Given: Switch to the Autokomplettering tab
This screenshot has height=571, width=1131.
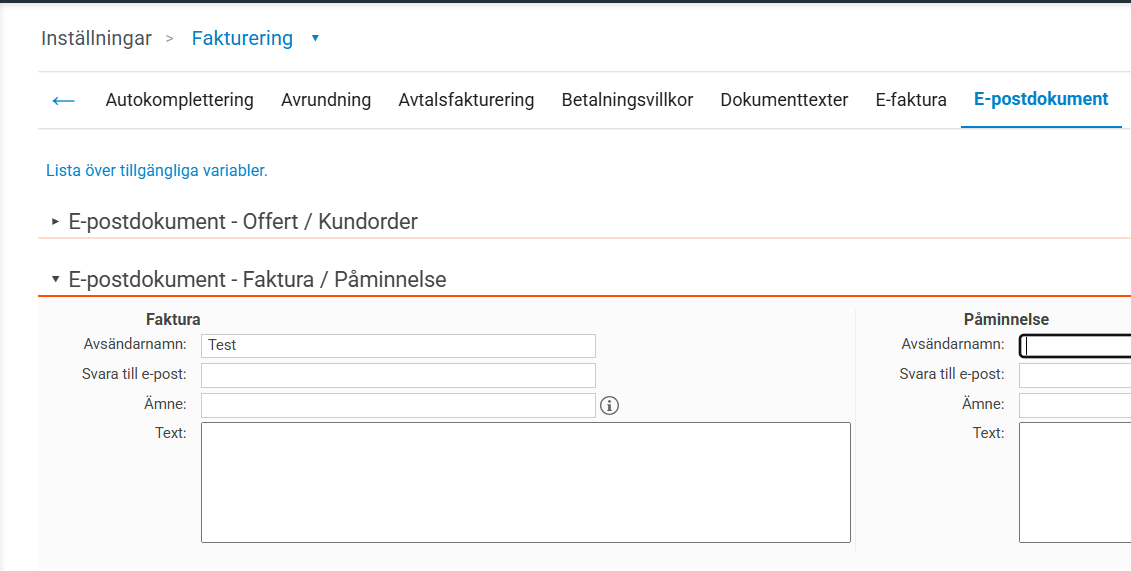Looking at the screenshot, I should [x=179, y=100].
